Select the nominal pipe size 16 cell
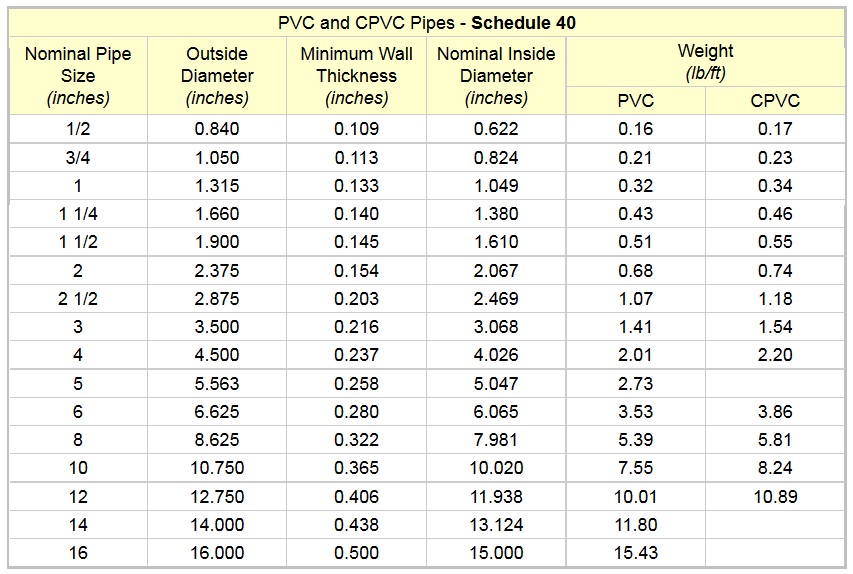Screen dimensions: 853x574 [78, 553]
